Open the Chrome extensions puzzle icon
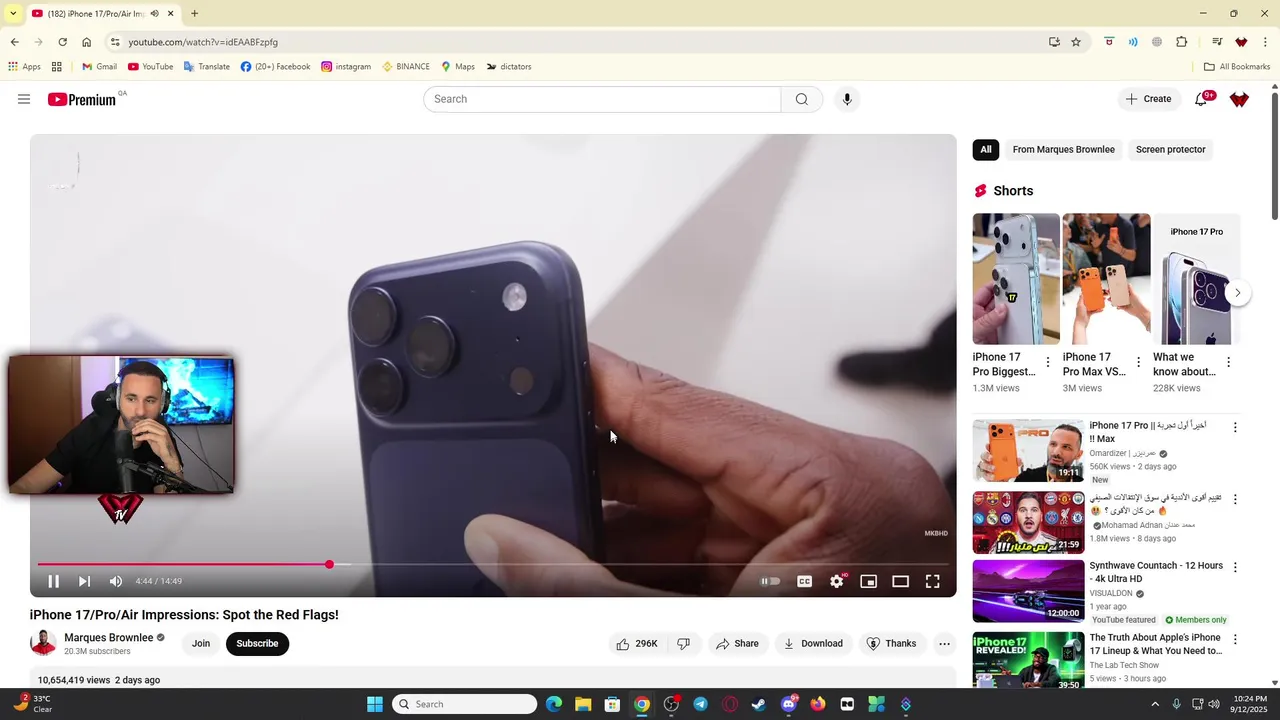Viewport: 1280px width, 720px height. [x=1181, y=42]
